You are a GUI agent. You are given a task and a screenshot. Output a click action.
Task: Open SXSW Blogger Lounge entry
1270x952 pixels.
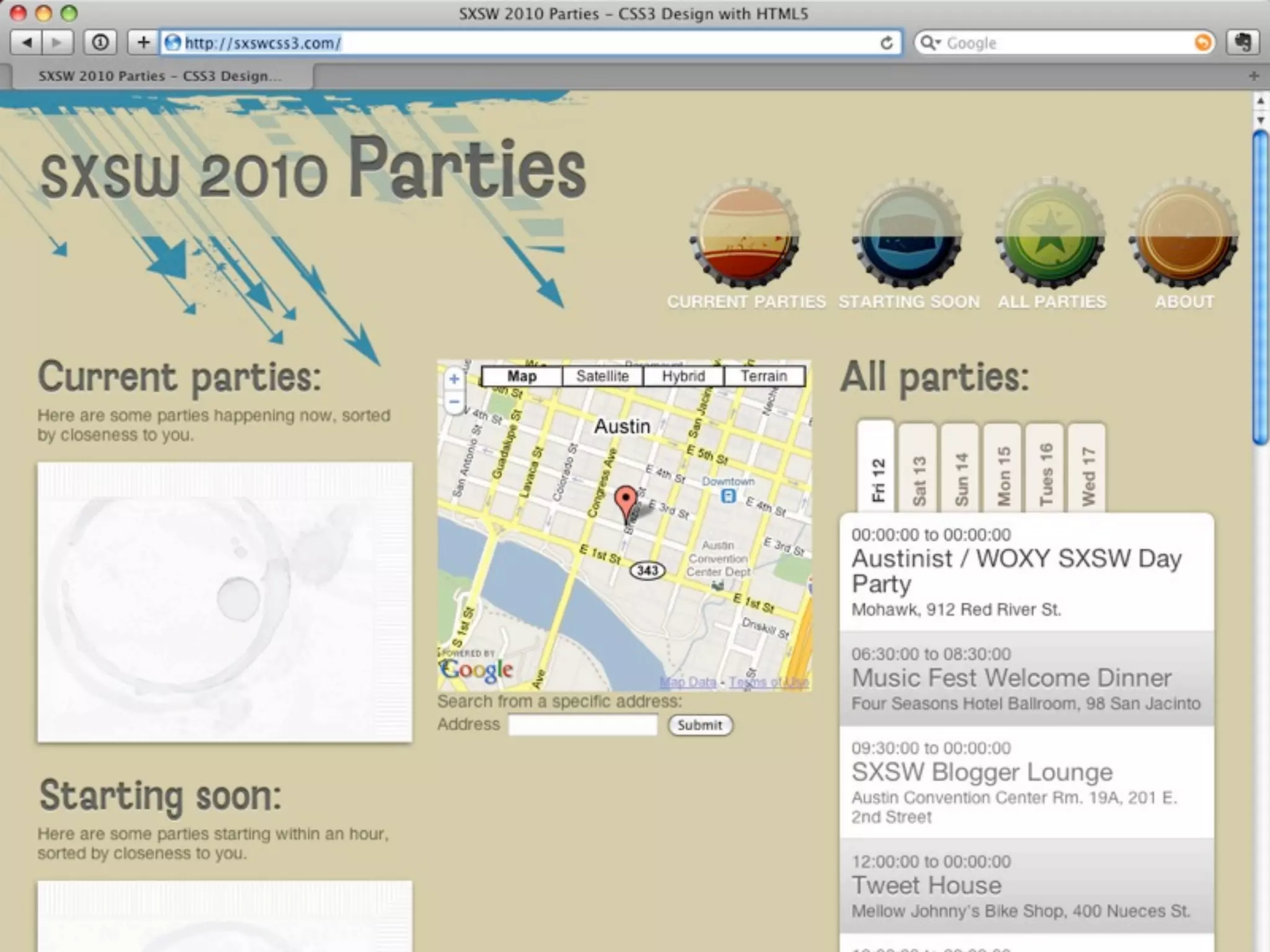1026,782
